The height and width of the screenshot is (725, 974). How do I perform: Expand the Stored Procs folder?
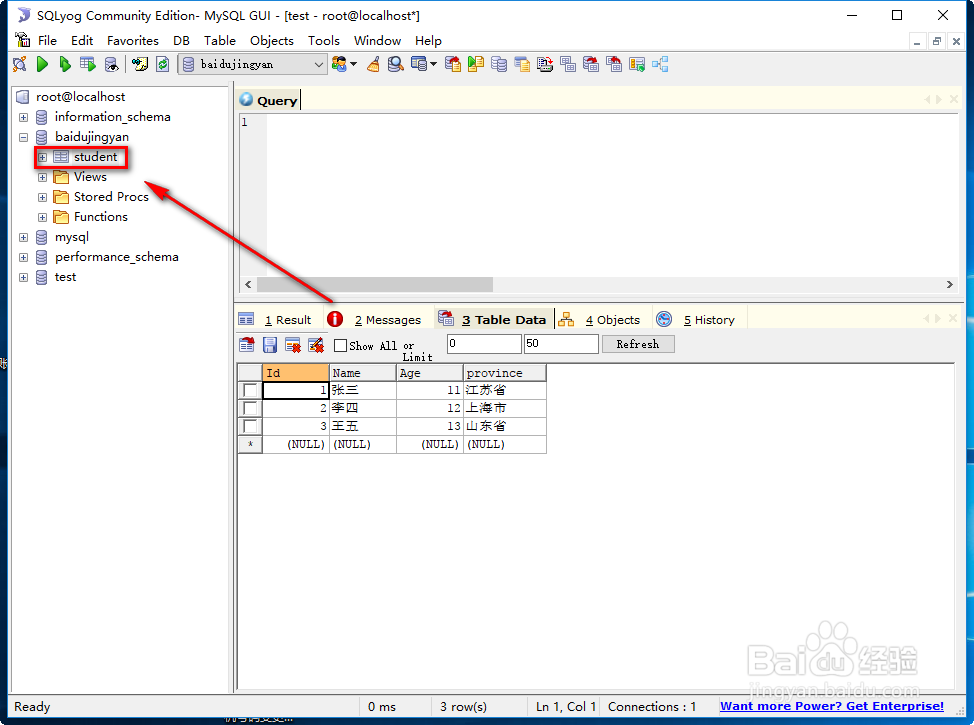[x=42, y=198]
